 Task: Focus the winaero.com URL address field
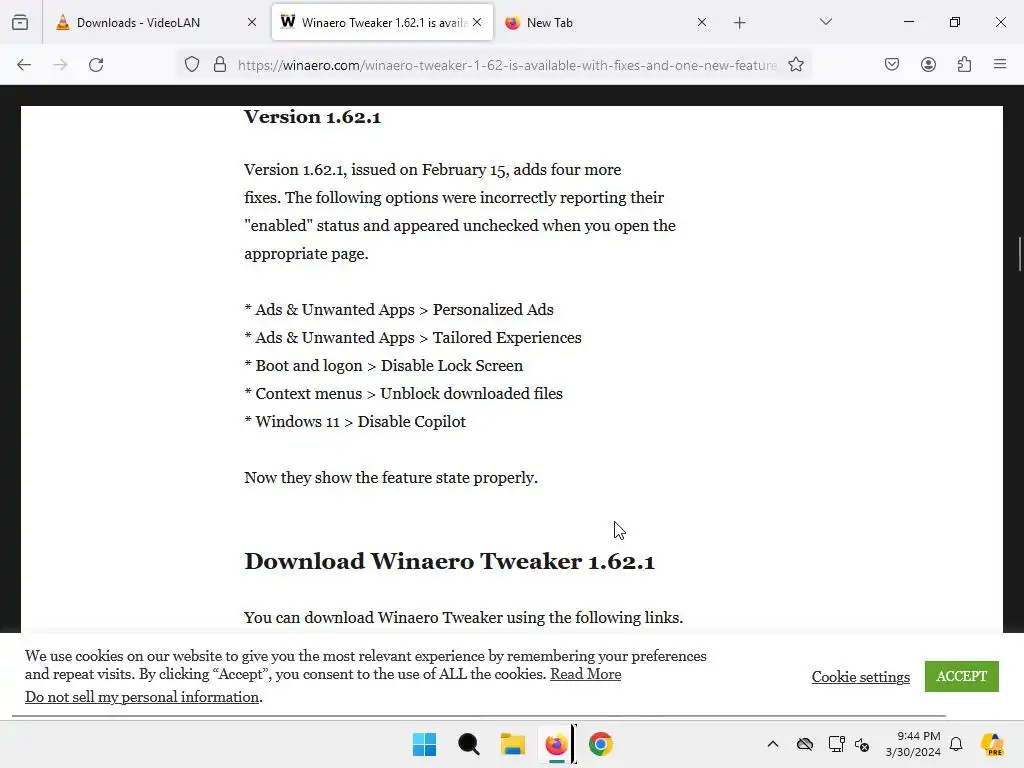click(507, 65)
